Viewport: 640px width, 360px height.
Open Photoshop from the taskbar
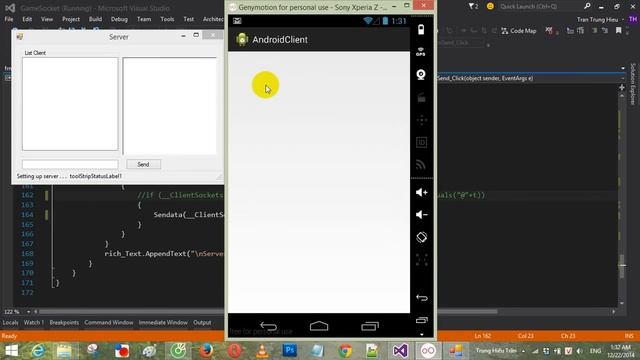coord(290,350)
